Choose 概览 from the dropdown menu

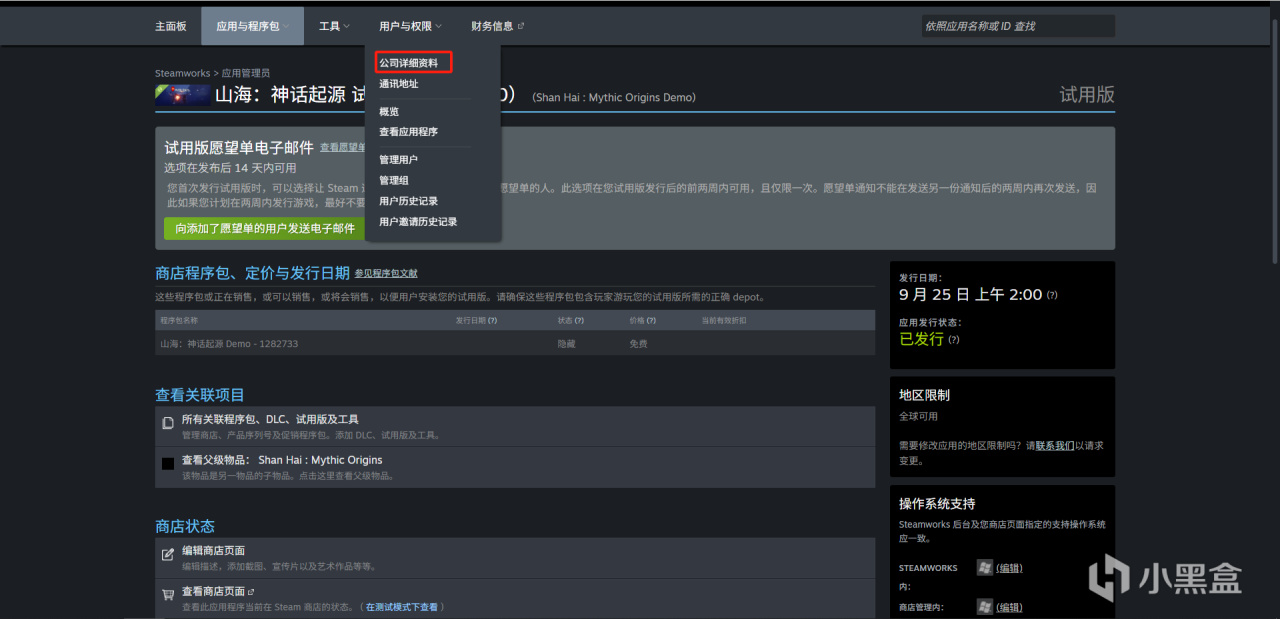point(389,111)
